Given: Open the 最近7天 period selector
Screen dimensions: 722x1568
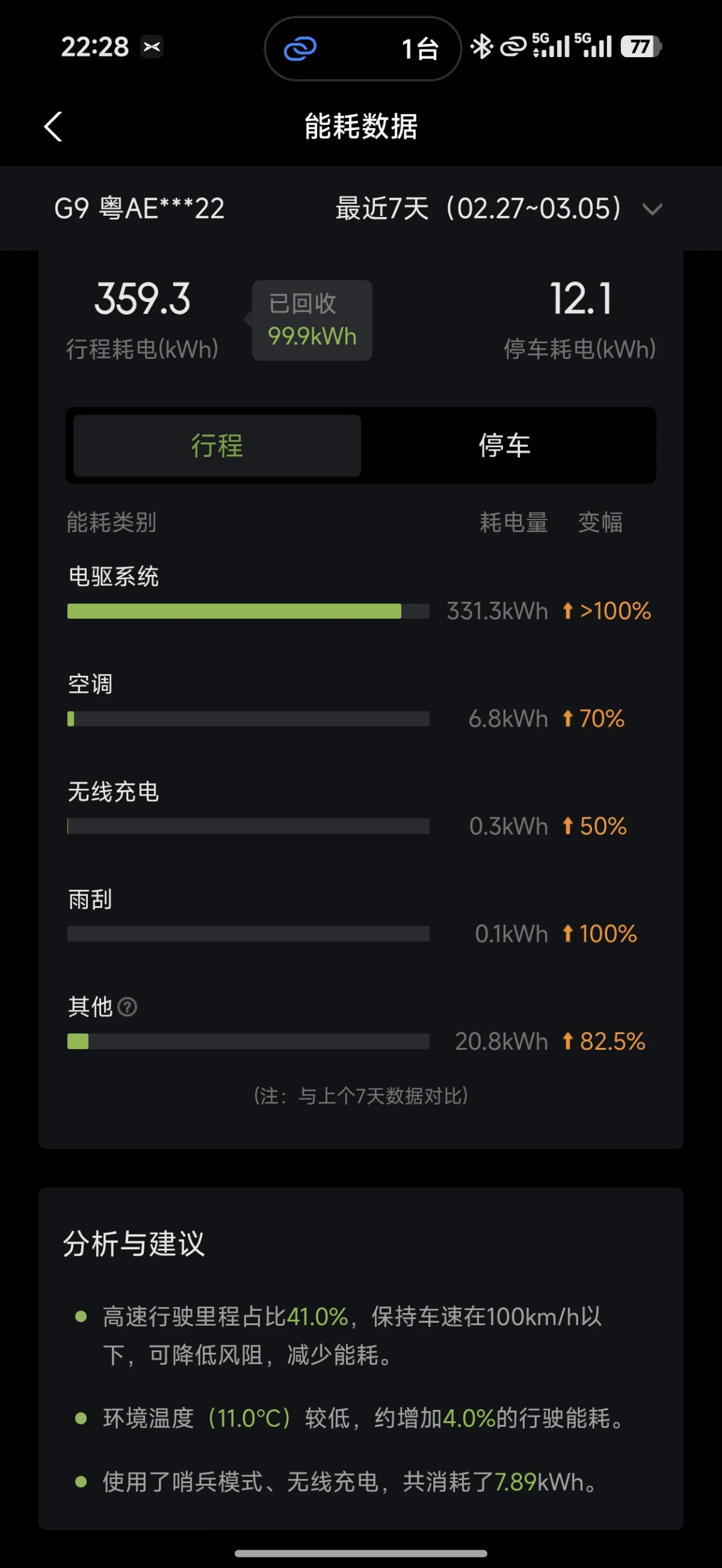Looking at the screenshot, I should (x=478, y=209).
